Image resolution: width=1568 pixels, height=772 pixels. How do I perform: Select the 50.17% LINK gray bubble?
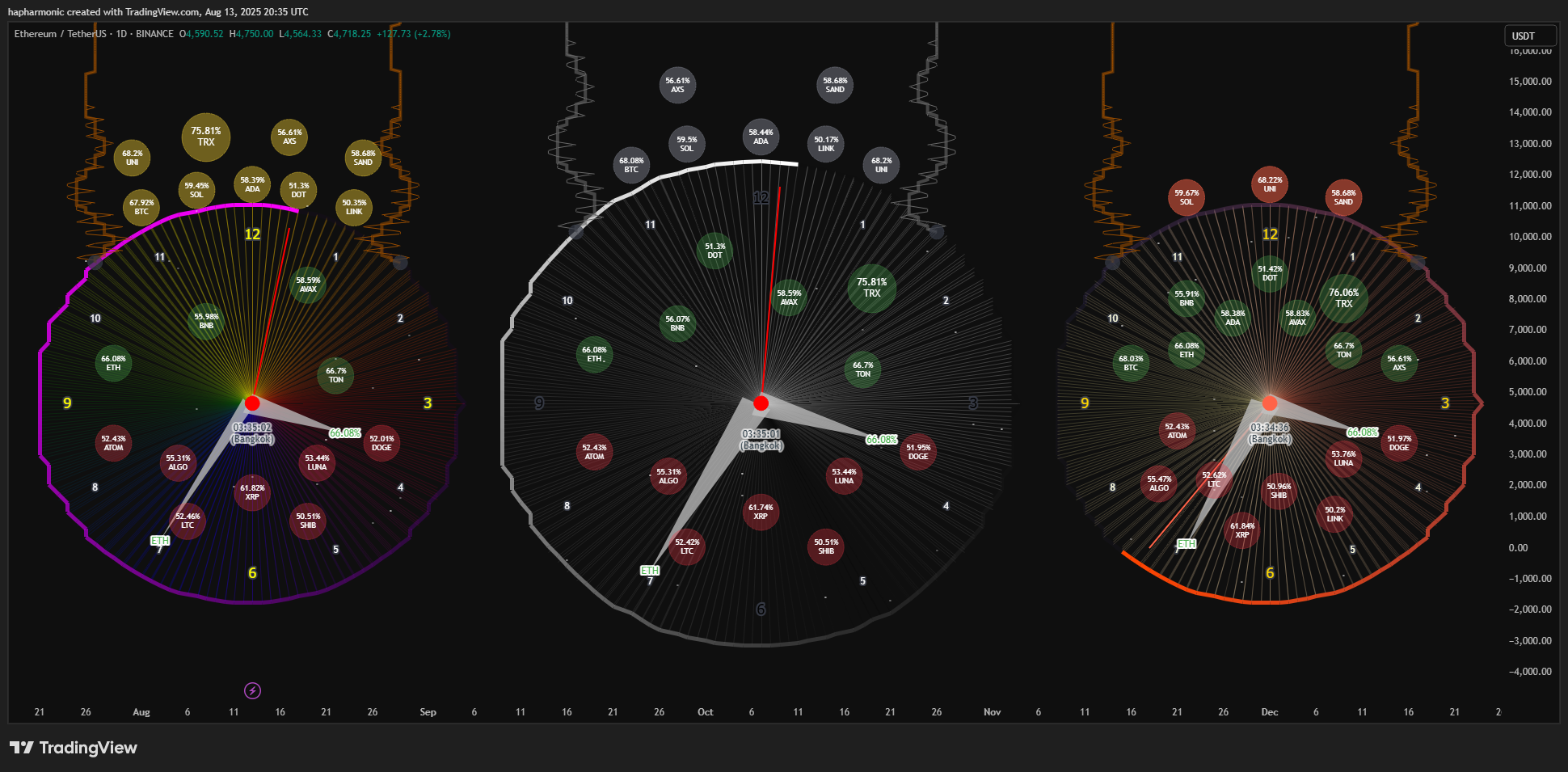pyautogui.click(x=826, y=144)
